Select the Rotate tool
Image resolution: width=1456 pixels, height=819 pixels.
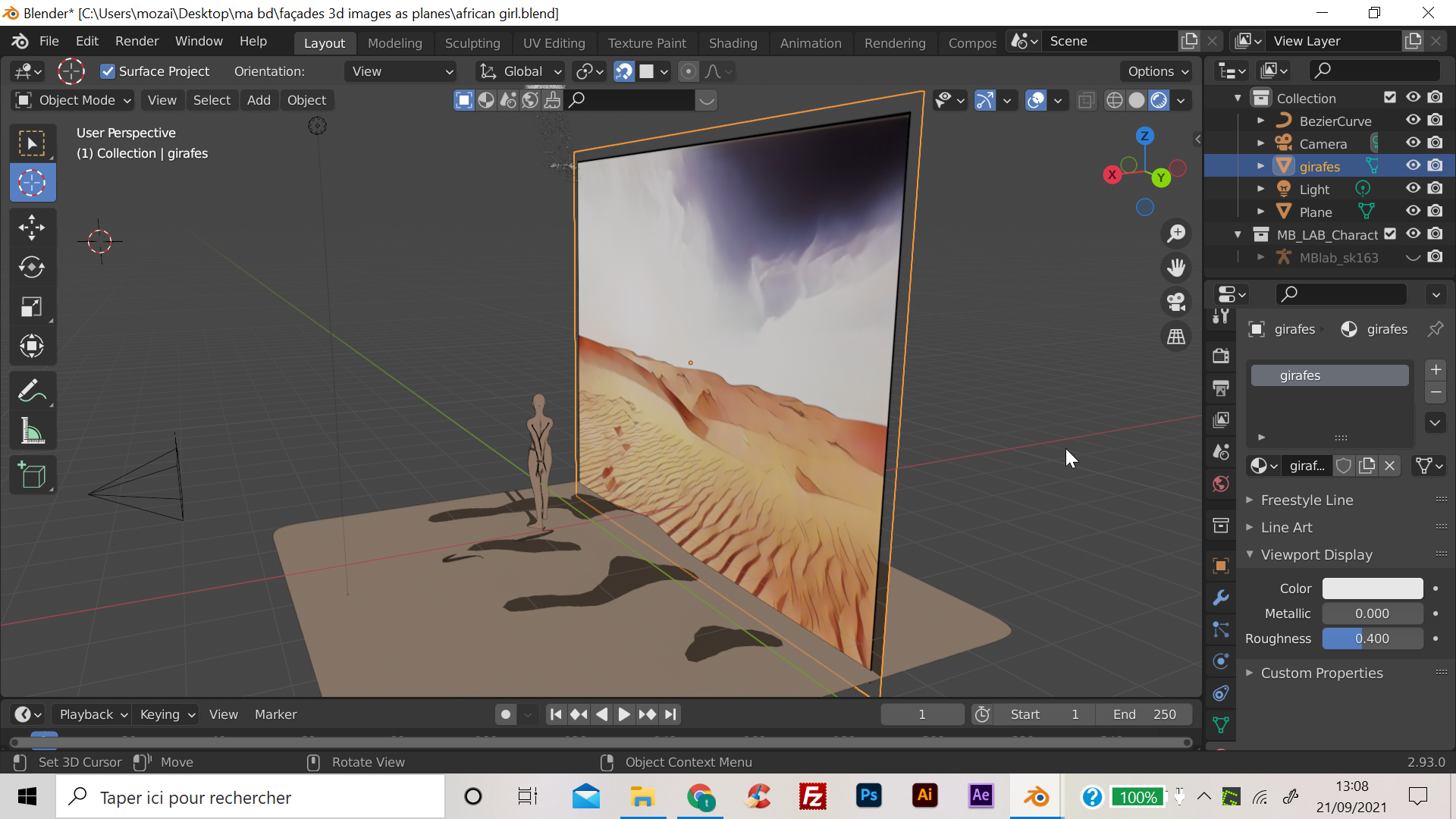tap(32, 267)
